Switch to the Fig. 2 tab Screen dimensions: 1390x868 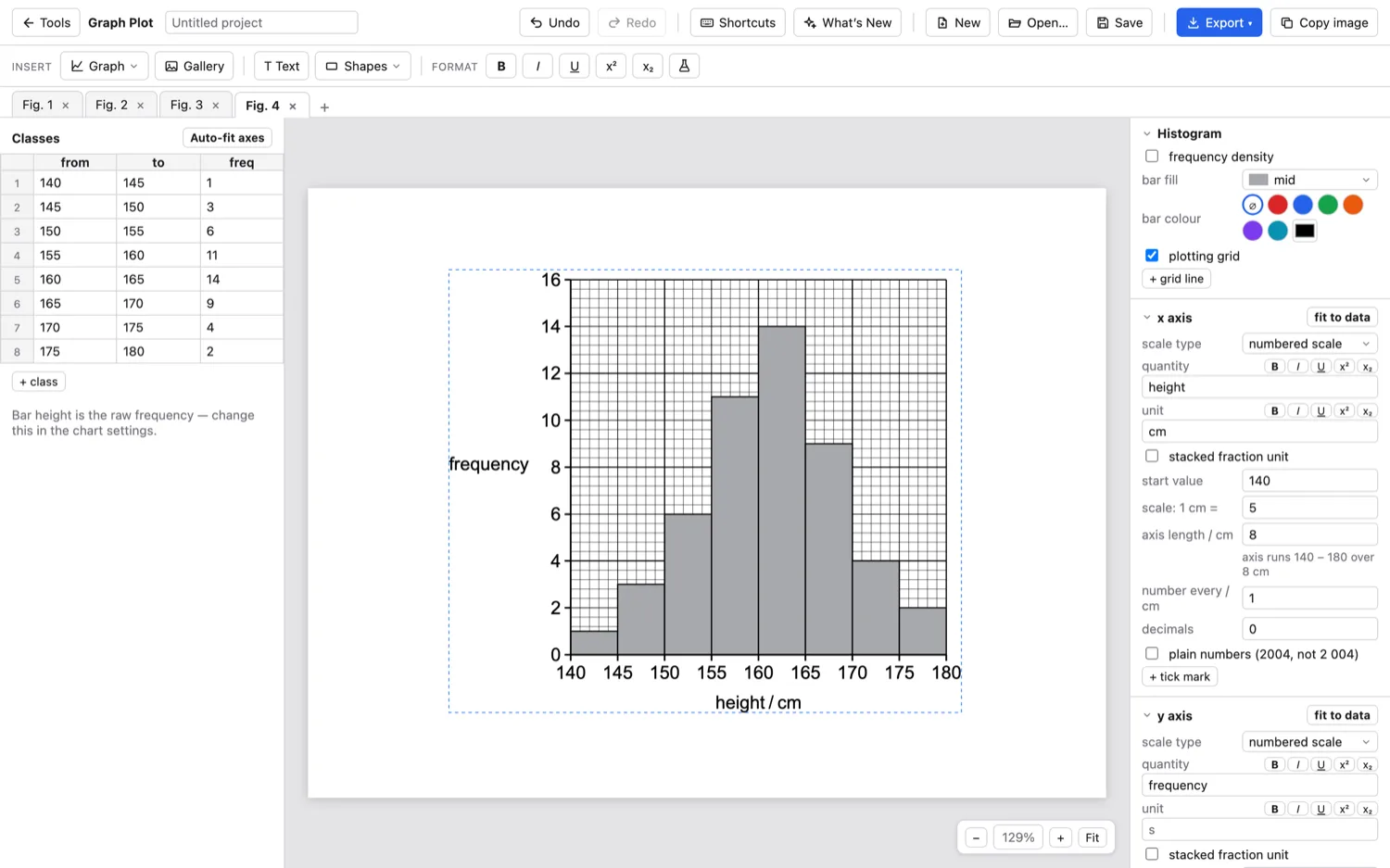click(111, 105)
